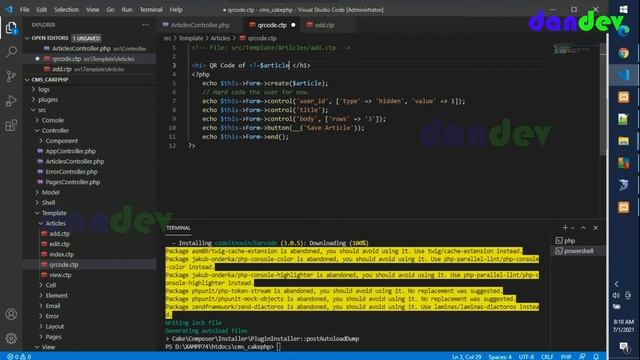Expand the logs folder
Screen dimensions: 640x360
click(44, 89)
